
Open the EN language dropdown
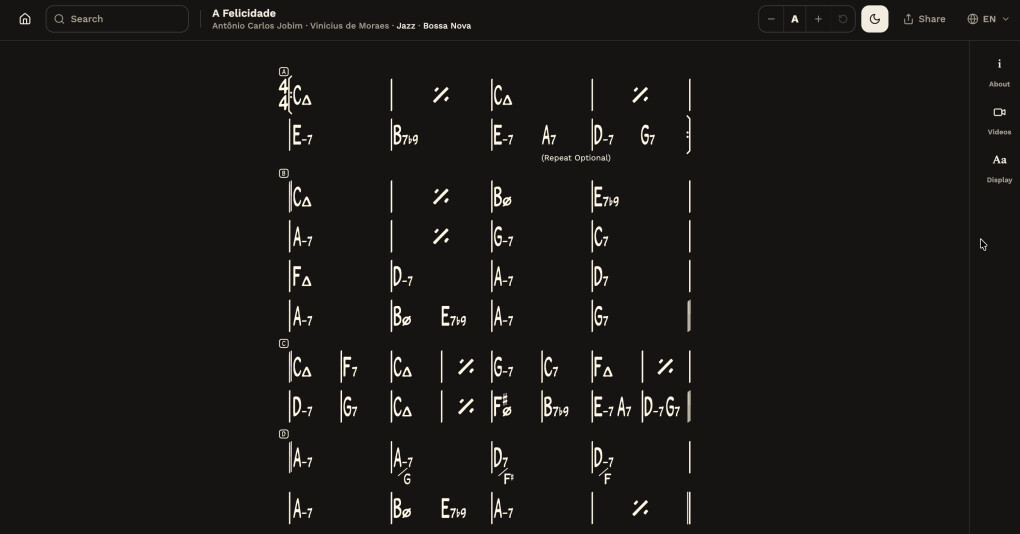988,19
